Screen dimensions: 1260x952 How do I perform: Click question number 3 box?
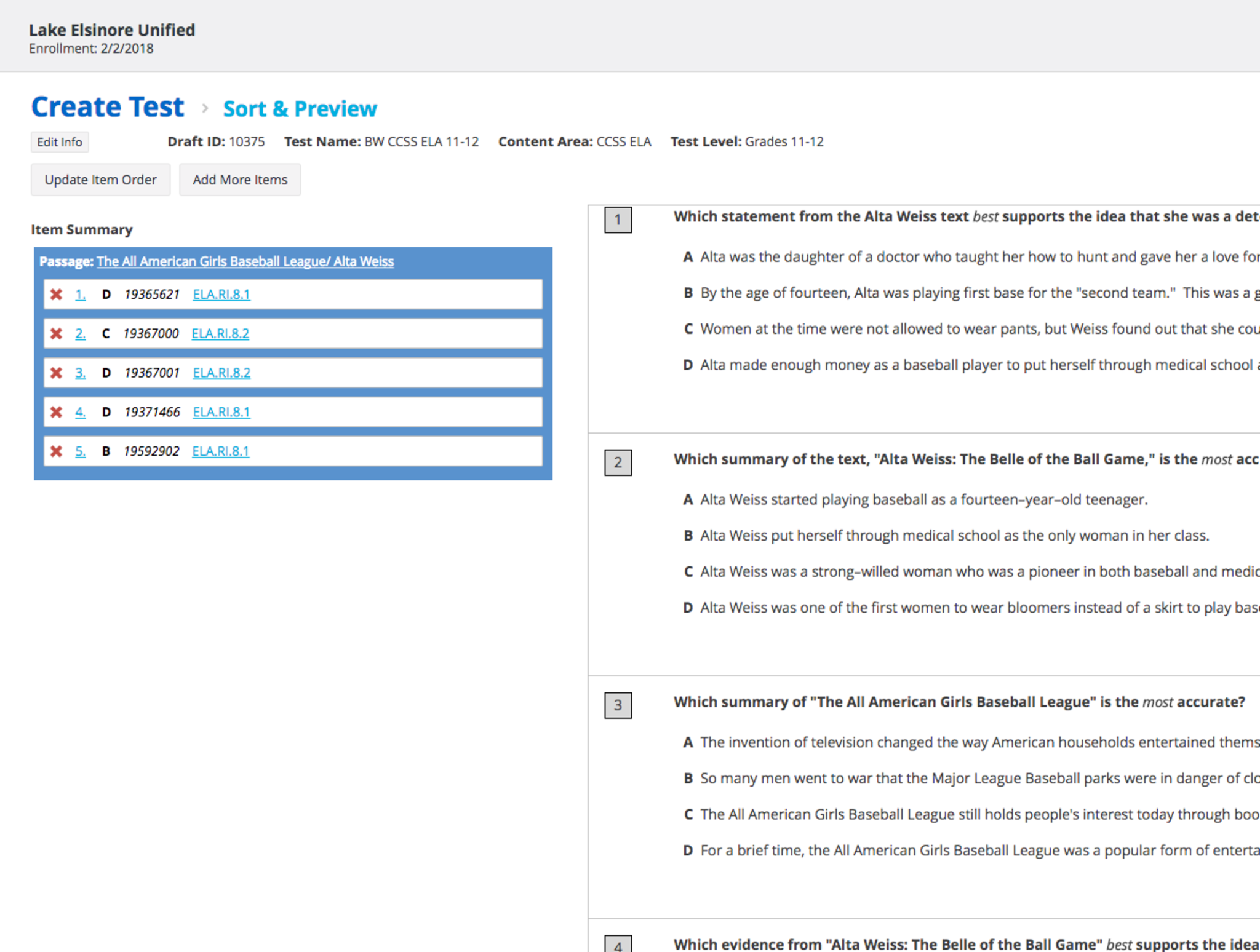618,705
